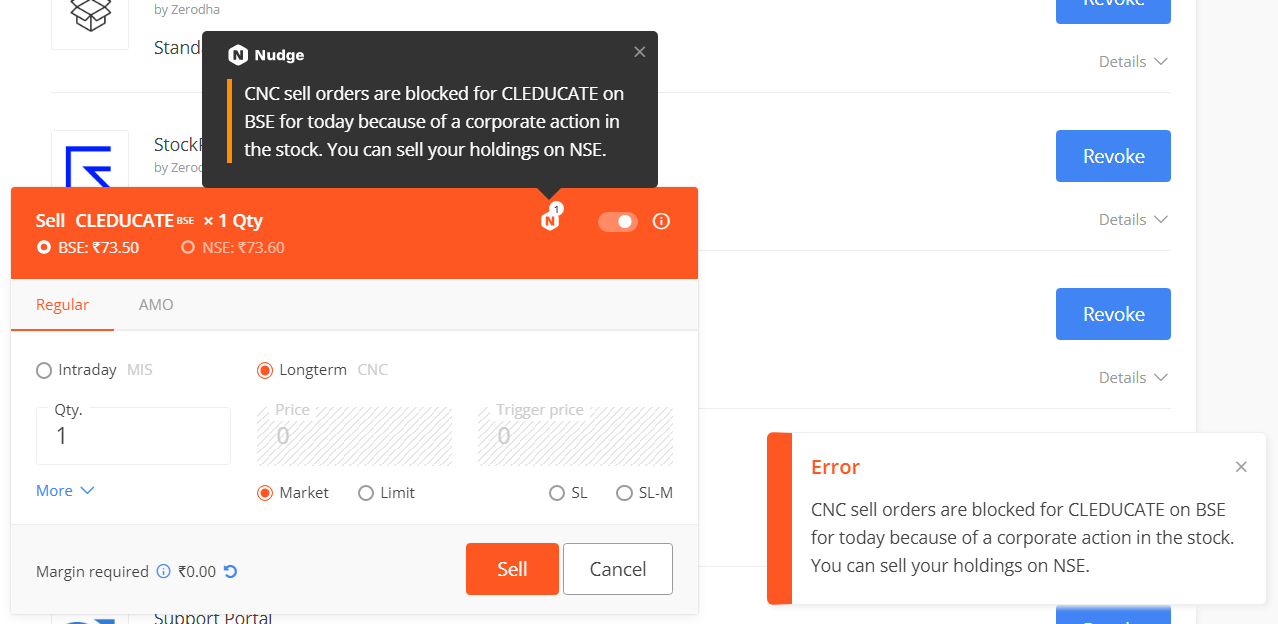The image size is (1278, 624).
Task: Select the NSE ₹73.60 exchange option
Action: [233, 247]
